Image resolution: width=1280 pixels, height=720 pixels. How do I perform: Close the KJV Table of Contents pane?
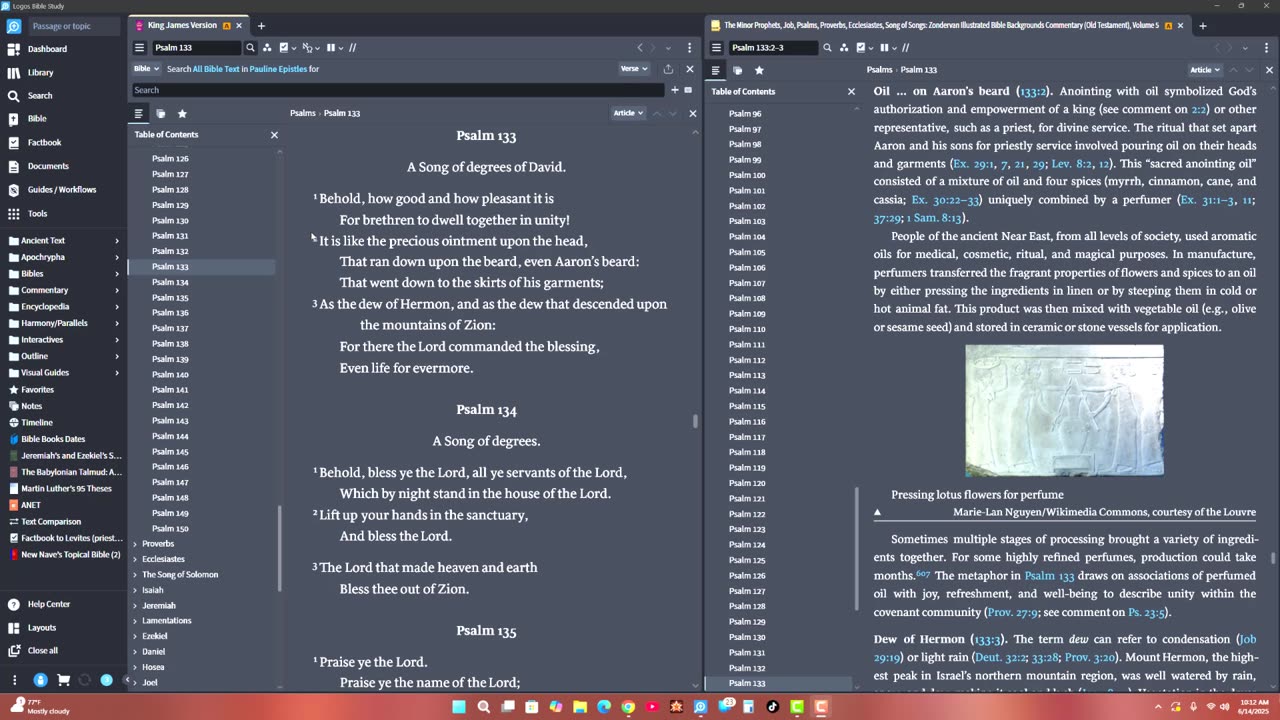click(x=274, y=135)
